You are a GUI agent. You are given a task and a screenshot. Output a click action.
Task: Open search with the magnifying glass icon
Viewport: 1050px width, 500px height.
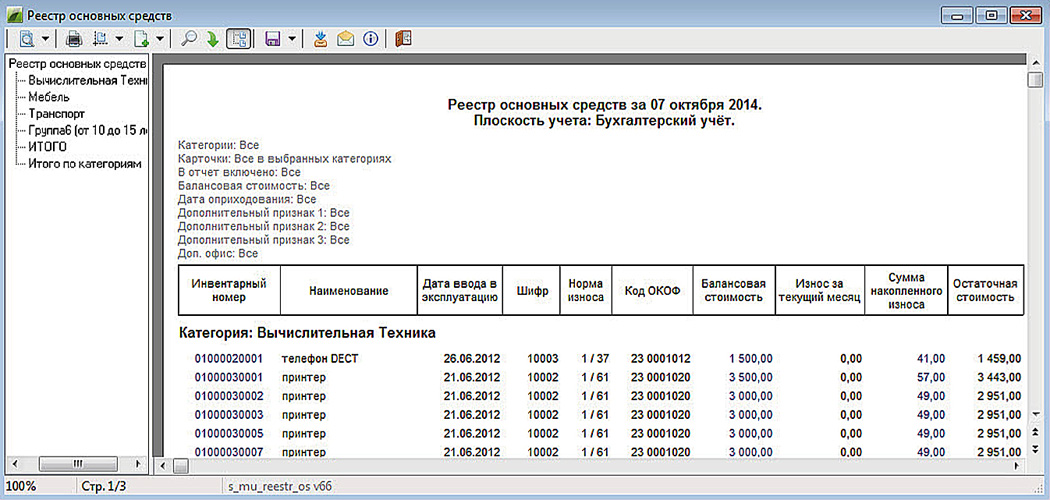(x=189, y=39)
